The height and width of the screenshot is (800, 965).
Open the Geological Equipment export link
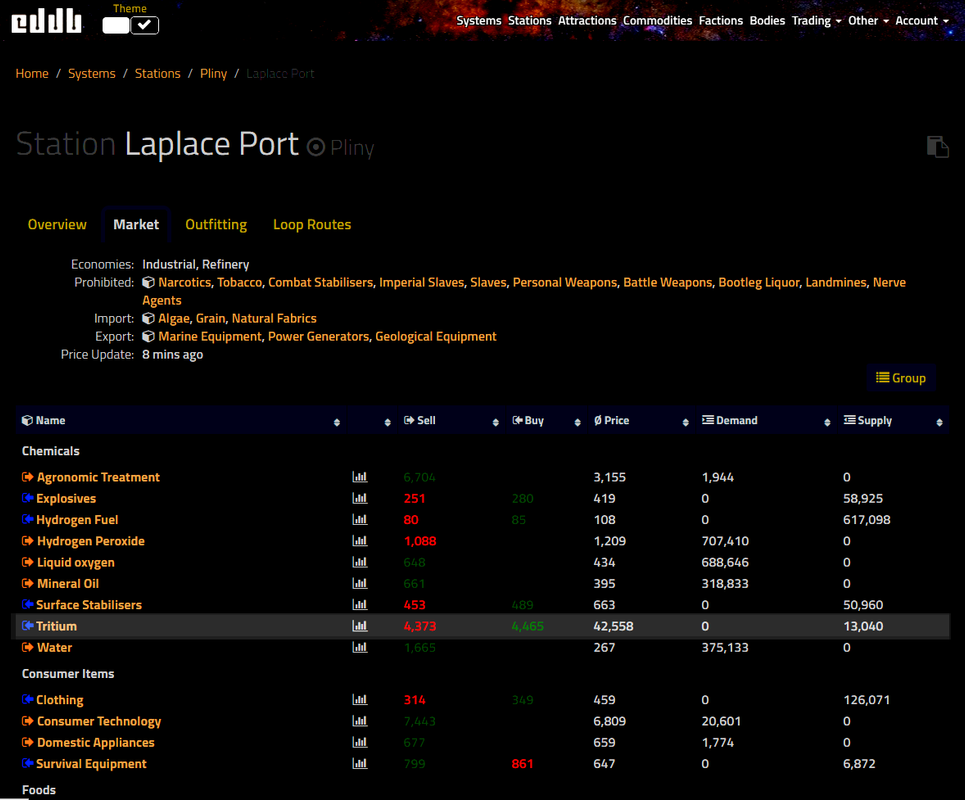436,337
